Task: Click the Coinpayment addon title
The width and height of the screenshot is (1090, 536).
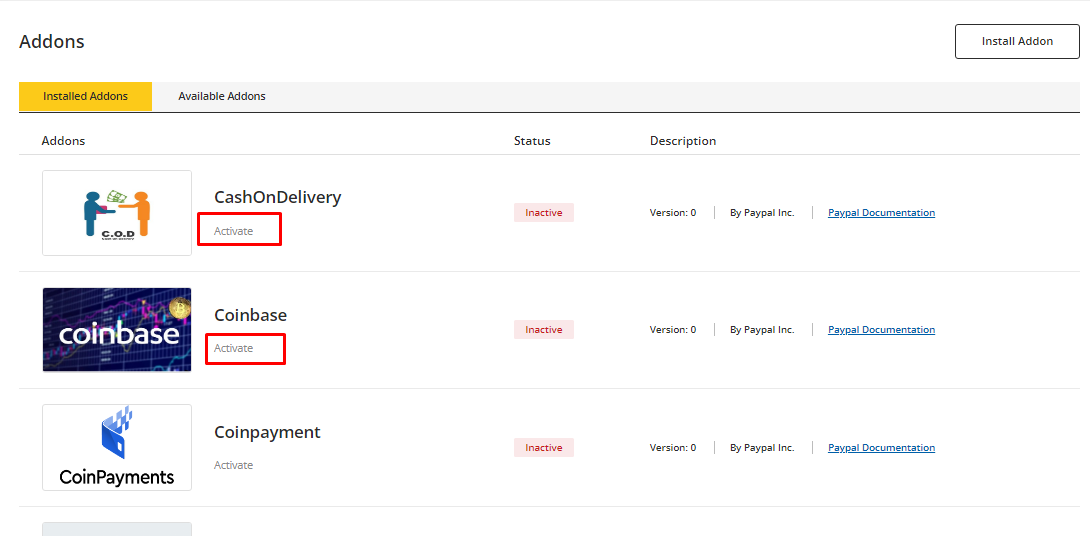Action: 267,432
